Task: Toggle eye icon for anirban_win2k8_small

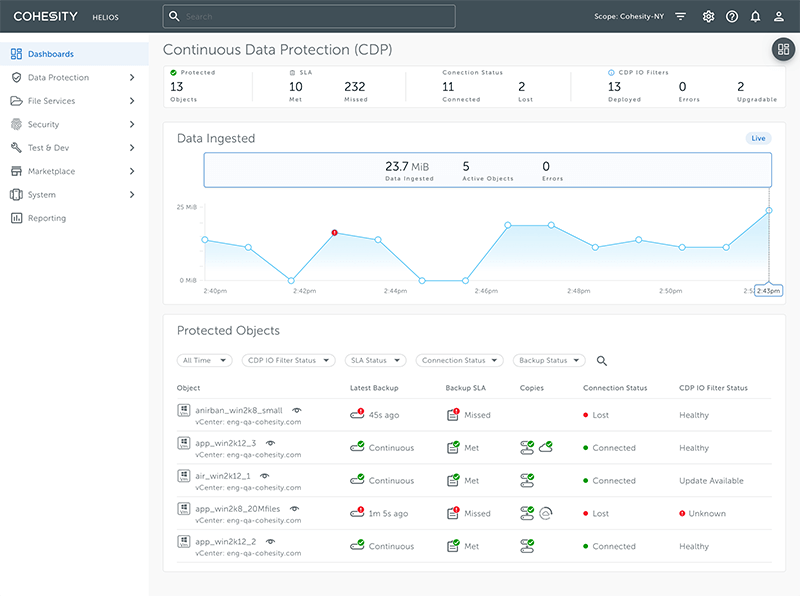Action: [x=297, y=410]
